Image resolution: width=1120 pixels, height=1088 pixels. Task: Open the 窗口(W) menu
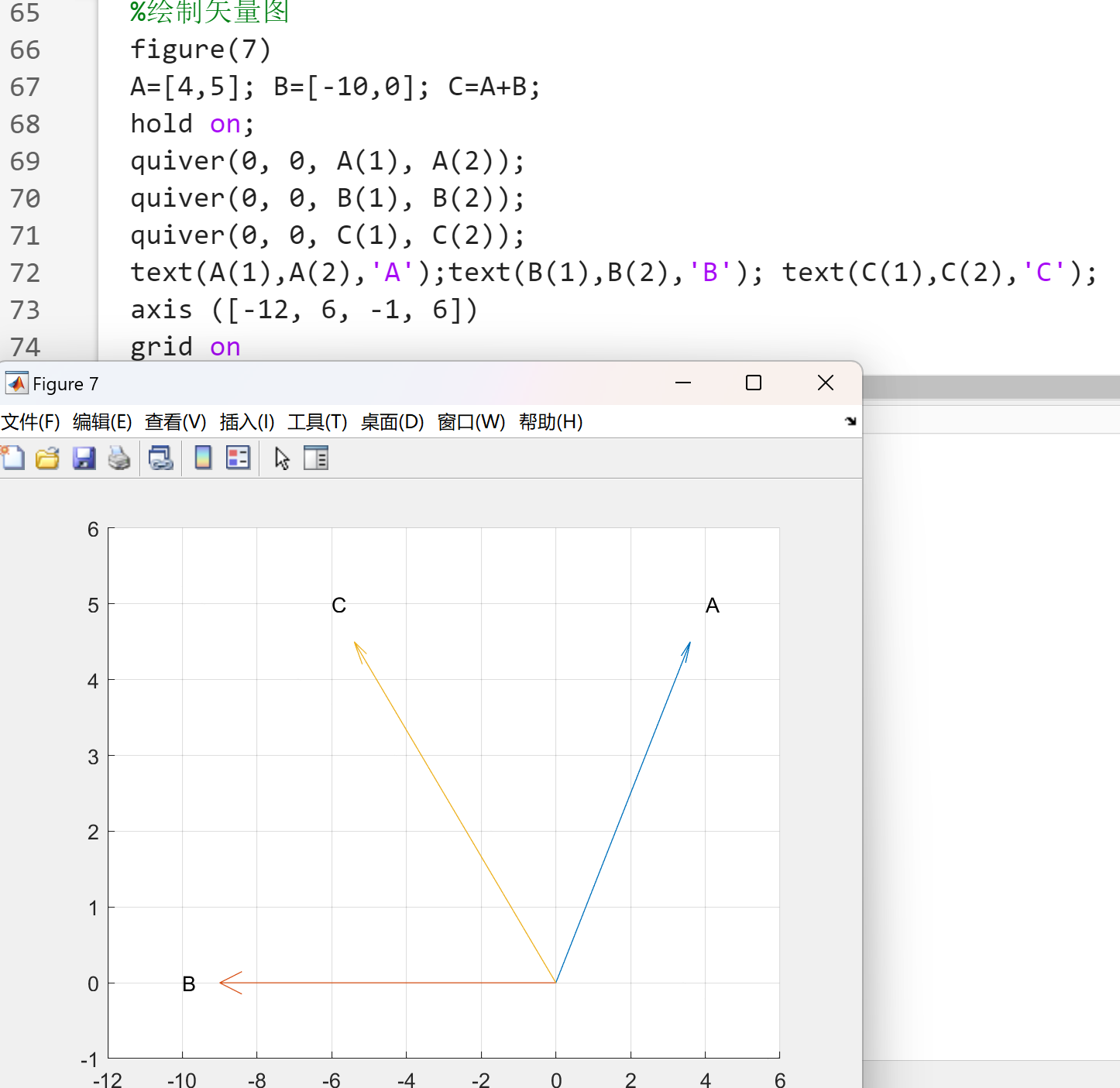[471, 422]
